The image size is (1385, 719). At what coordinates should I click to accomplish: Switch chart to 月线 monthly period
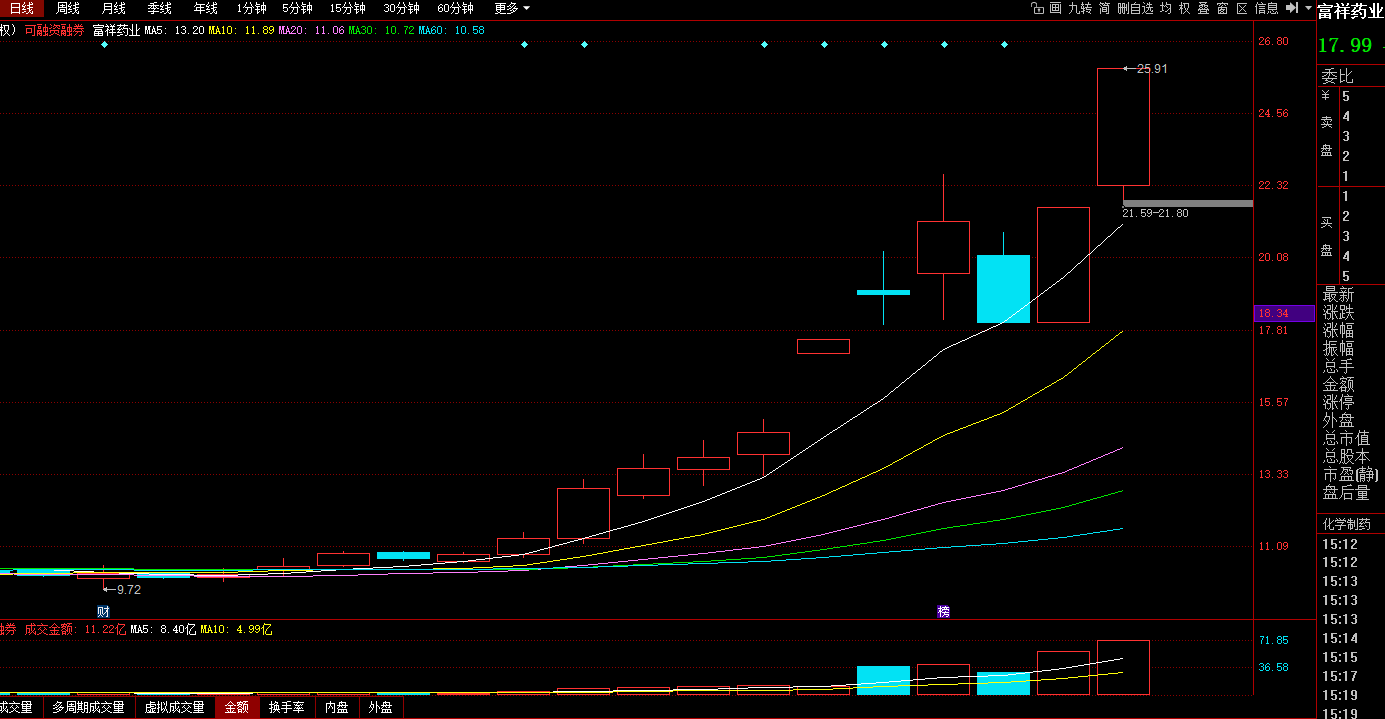pyautogui.click(x=114, y=8)
